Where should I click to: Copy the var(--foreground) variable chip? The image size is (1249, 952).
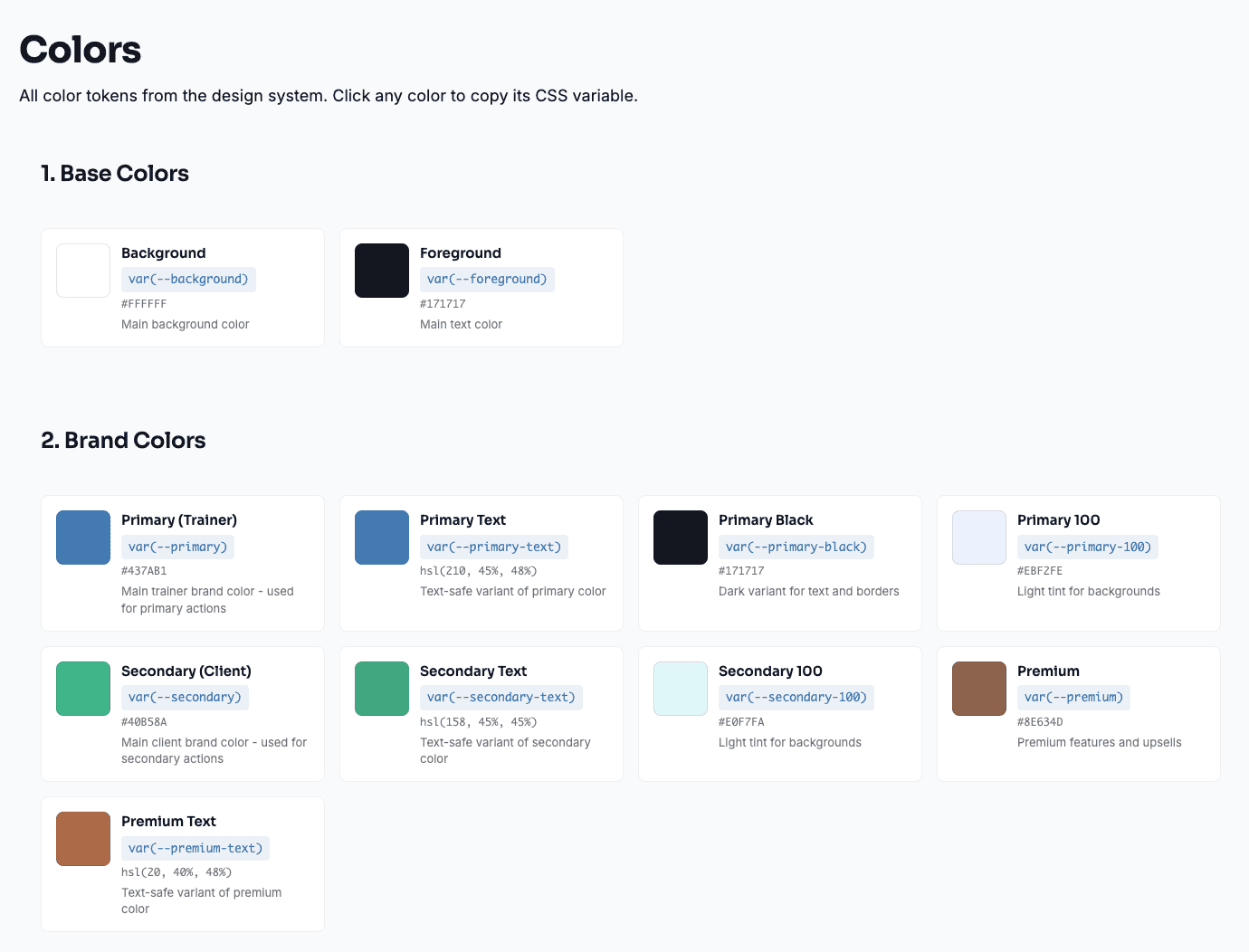point(487,279)
